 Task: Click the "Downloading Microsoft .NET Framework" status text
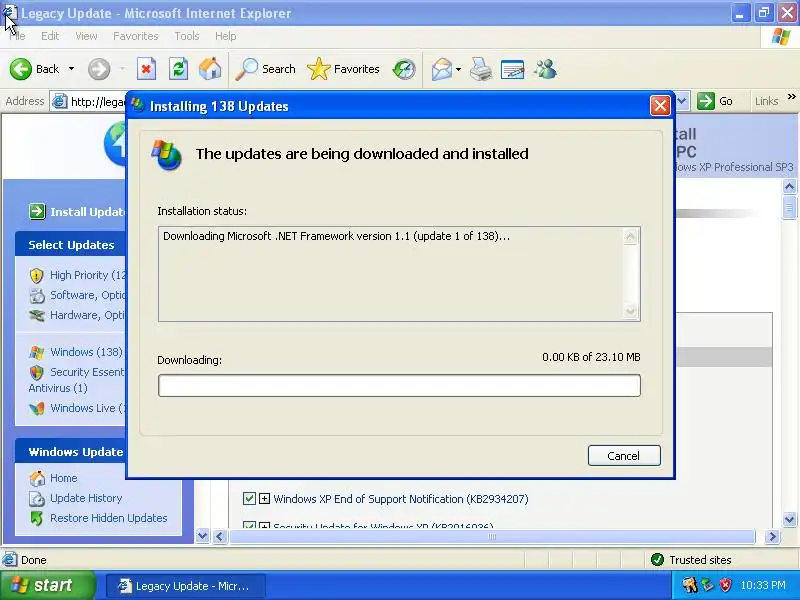(337, 236)
